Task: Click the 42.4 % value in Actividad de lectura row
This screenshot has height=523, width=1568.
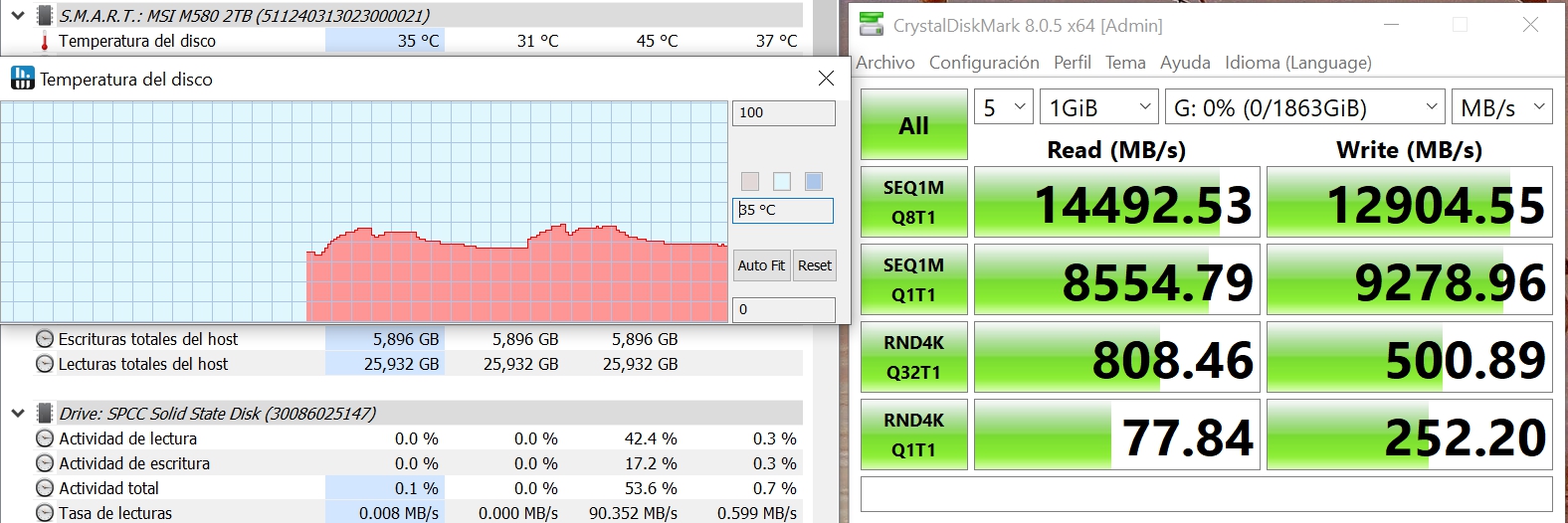Action: pos(651,438)
